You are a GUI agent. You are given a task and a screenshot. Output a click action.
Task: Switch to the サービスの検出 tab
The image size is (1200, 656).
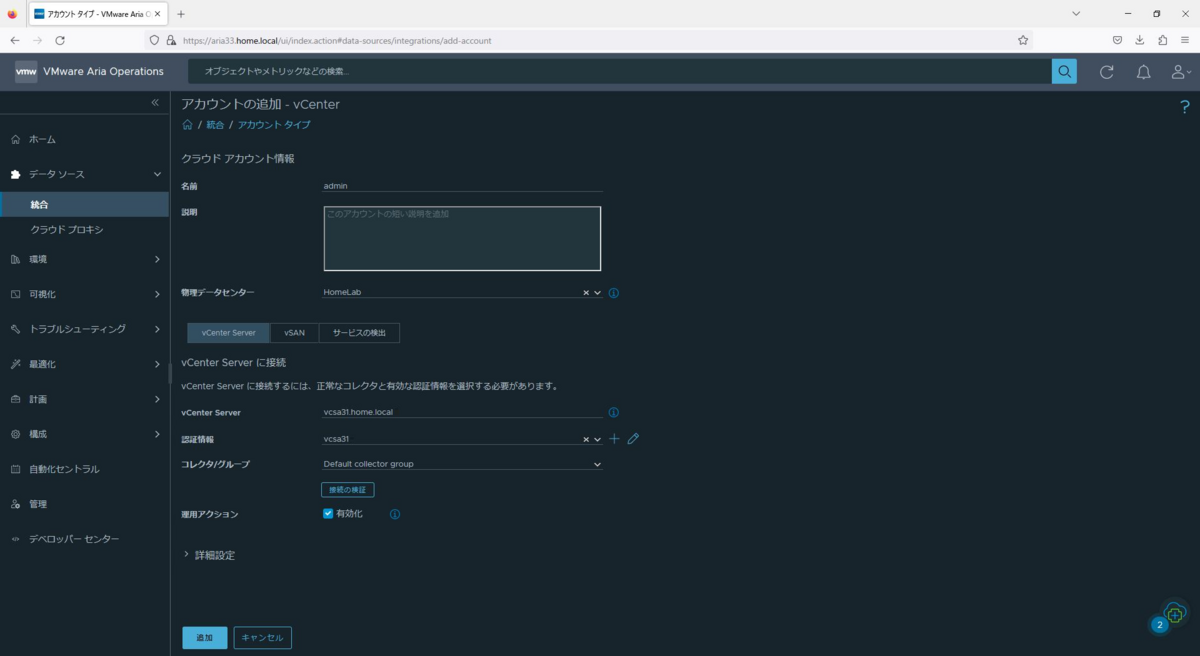359,332
